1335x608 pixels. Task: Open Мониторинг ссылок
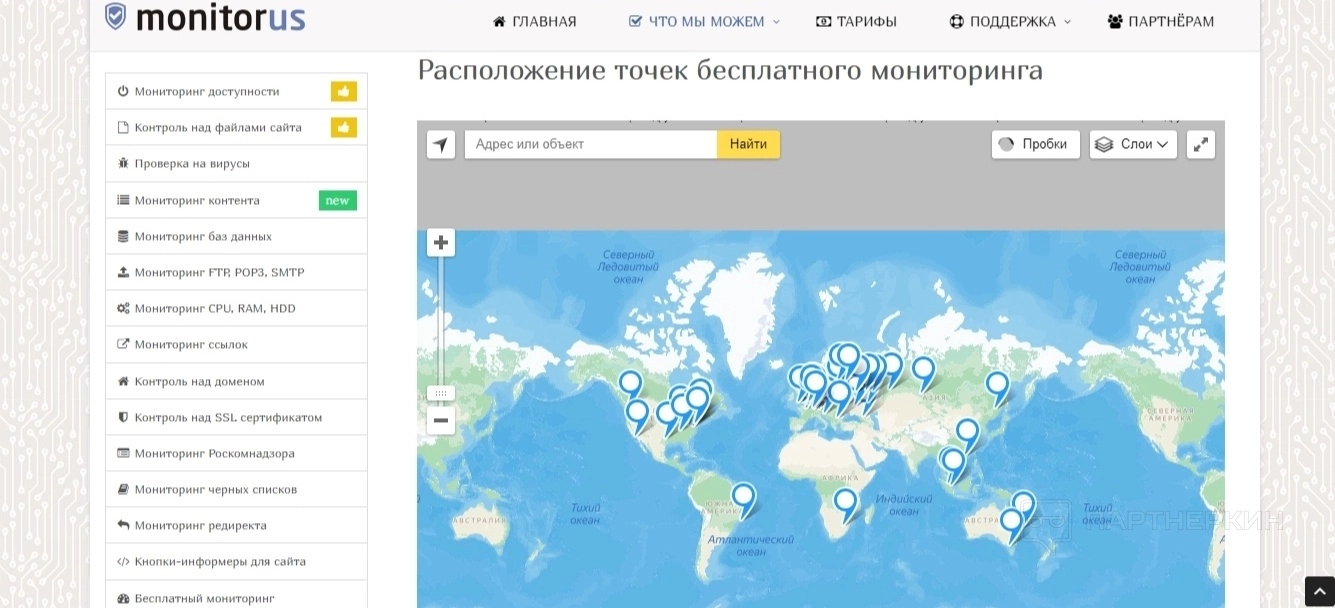point(236,344)
